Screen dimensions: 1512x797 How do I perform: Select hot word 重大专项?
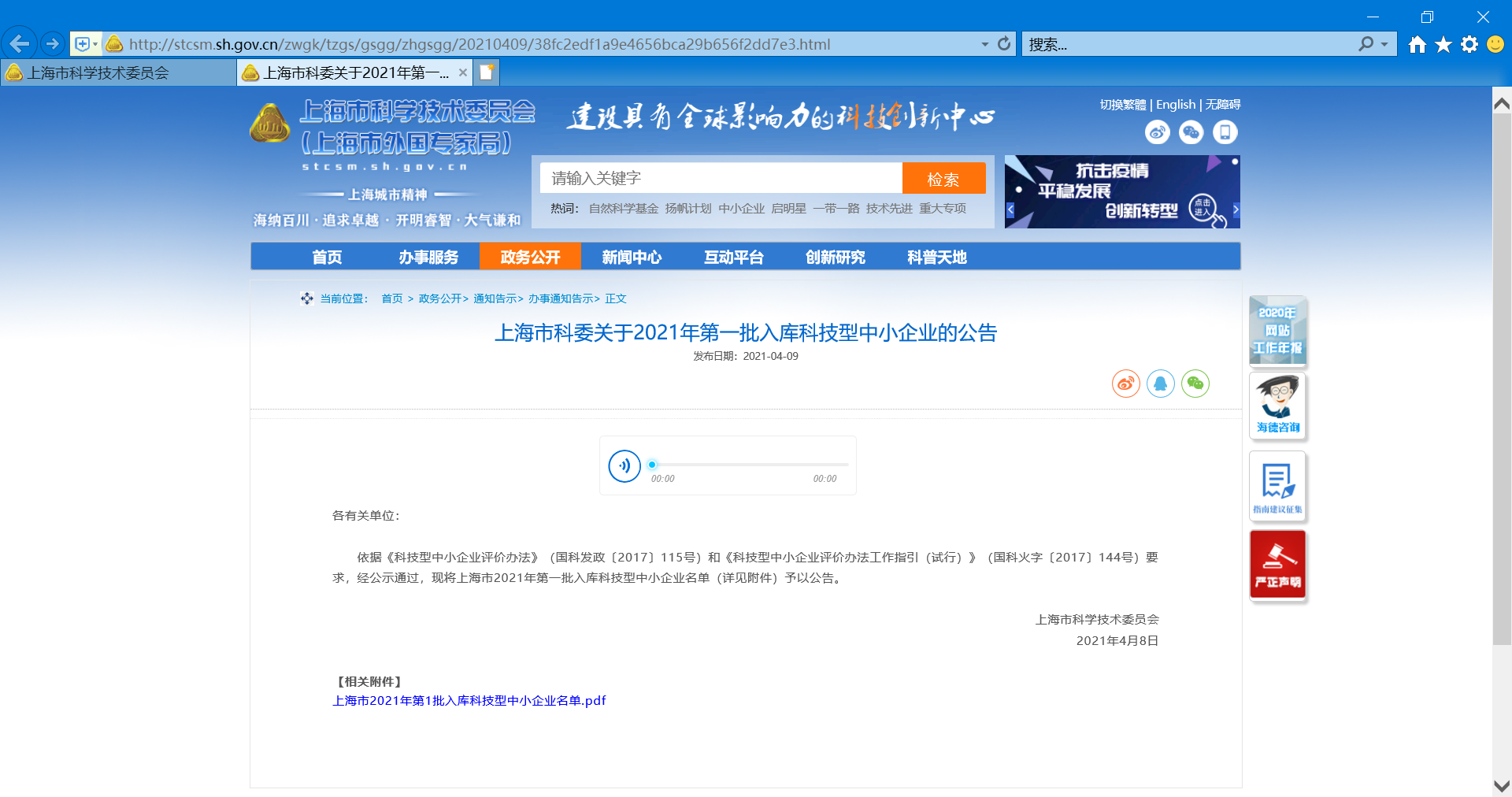[x=943, y=209]
